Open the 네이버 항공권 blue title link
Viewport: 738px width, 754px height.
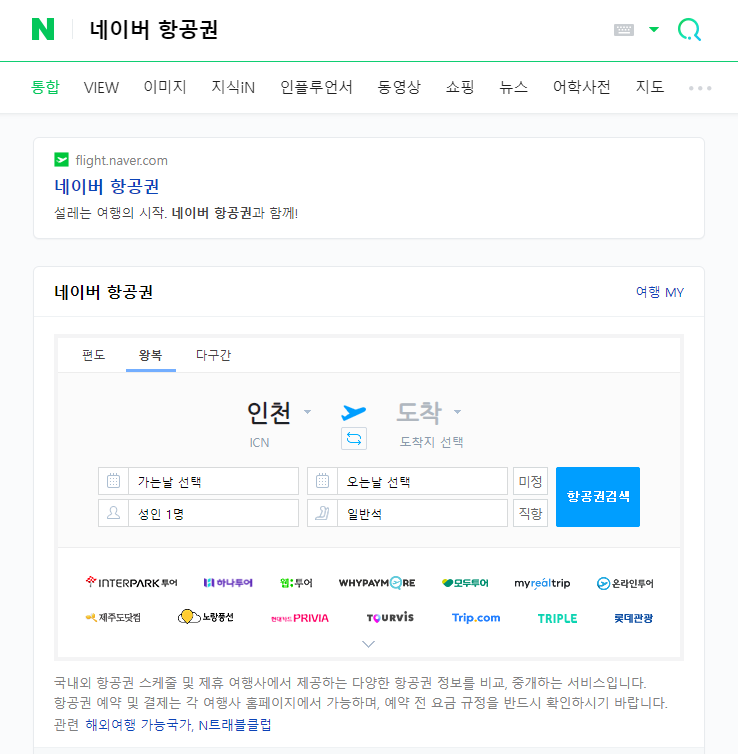[107, 186]
